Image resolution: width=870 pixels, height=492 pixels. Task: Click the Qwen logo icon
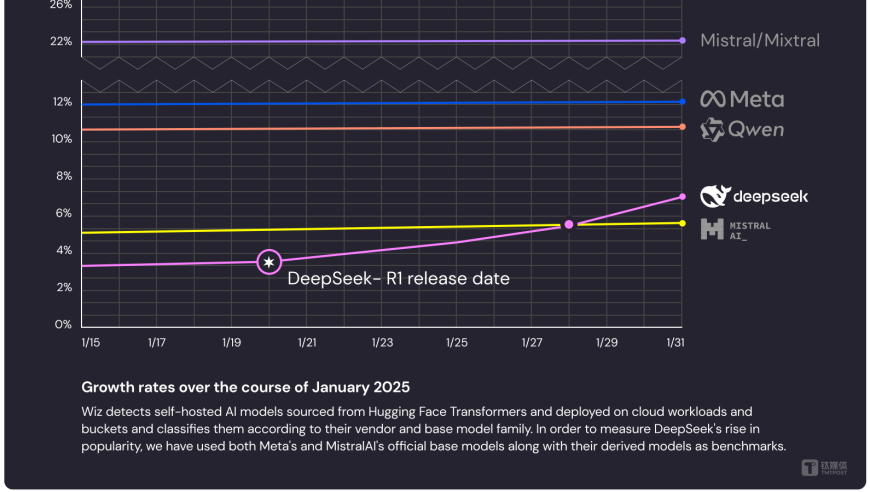[x=712, y=130]
